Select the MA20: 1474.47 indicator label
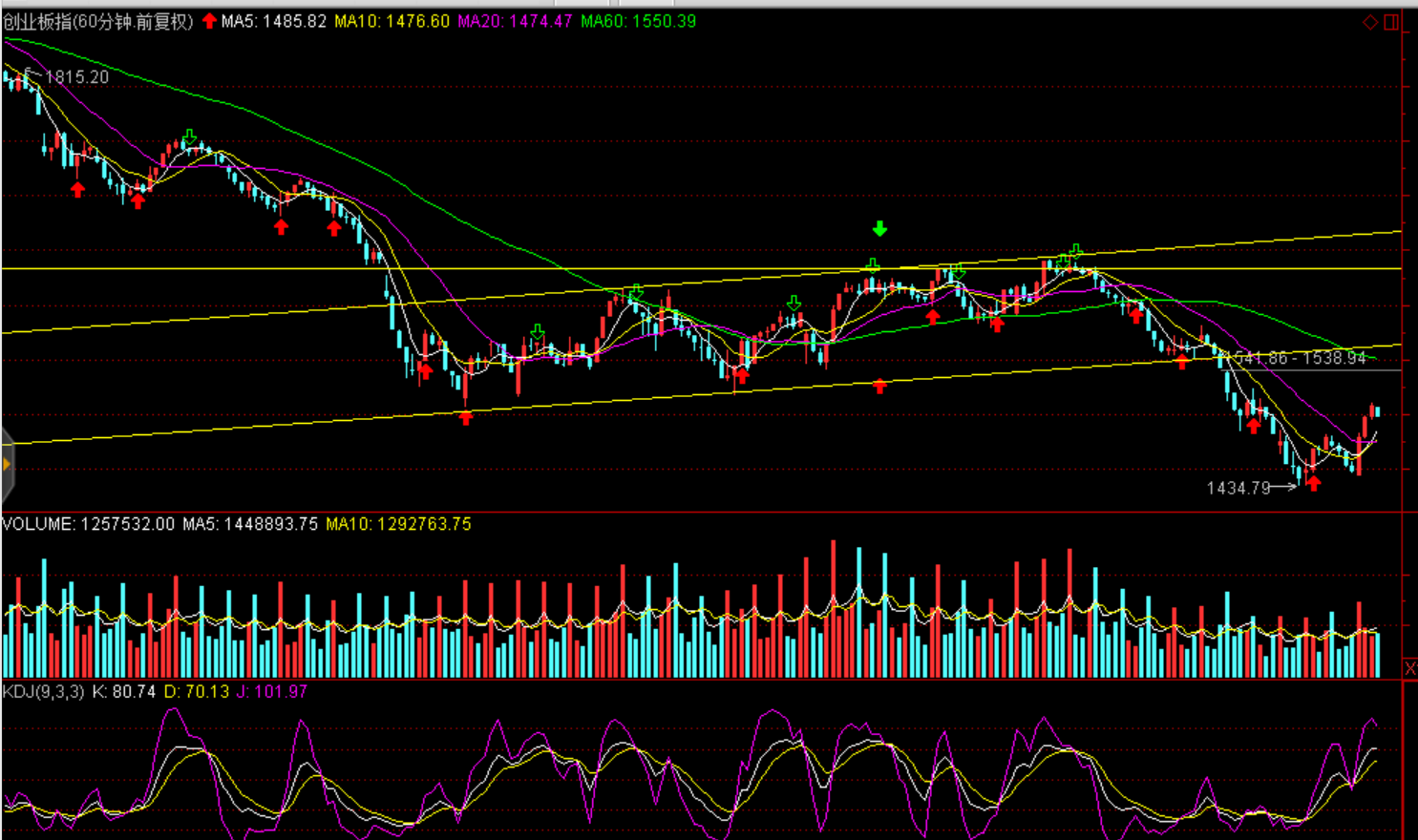This screenshot has width=1418, height=840. tap(515, 21)
